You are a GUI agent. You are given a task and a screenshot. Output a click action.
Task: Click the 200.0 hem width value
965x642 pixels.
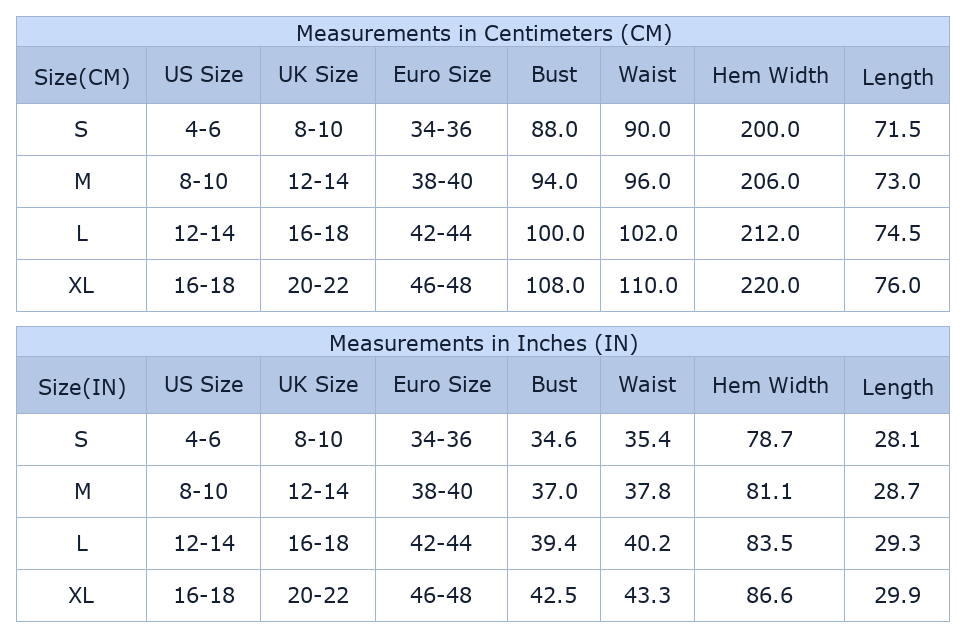(770, 130)
